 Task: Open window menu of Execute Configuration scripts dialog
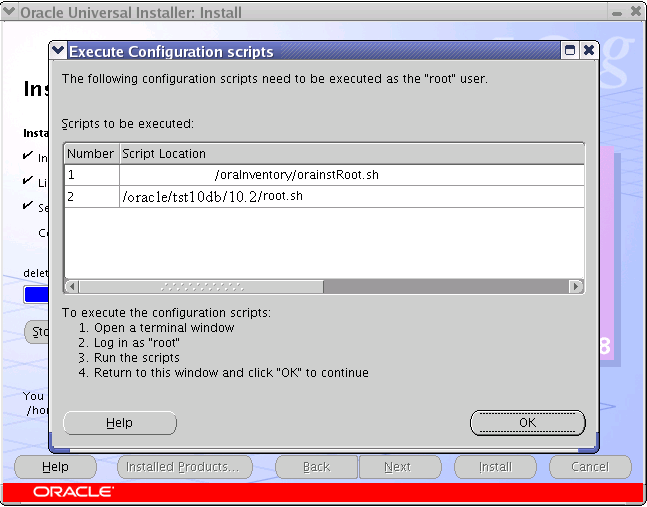[x=58, y=50]
